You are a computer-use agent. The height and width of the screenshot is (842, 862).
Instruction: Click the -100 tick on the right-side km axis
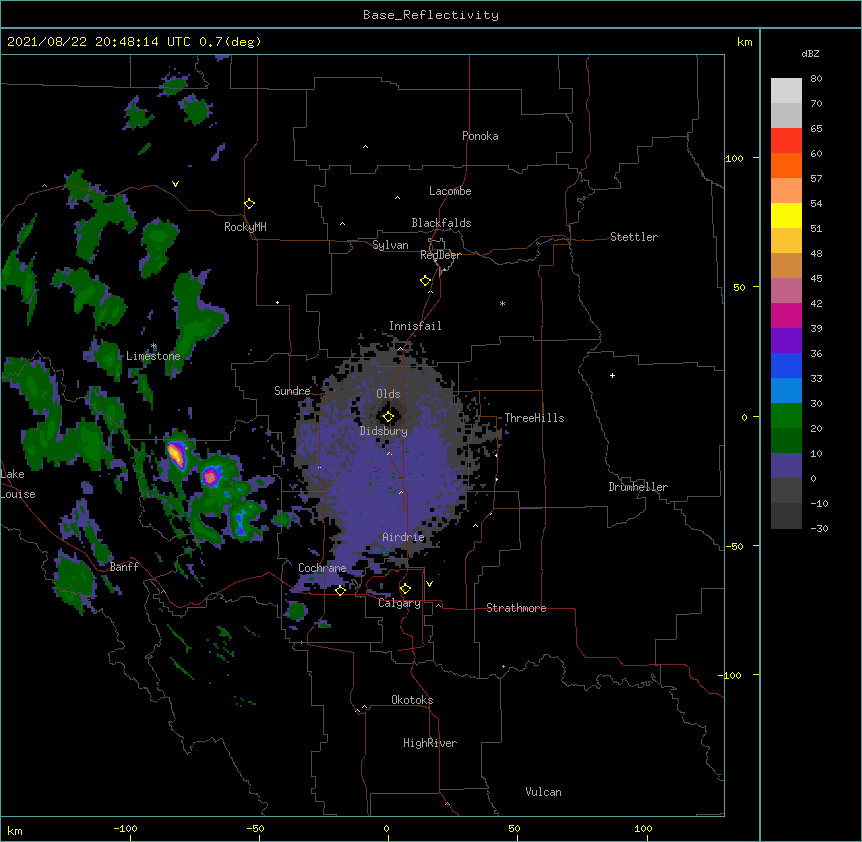[731, 675]
